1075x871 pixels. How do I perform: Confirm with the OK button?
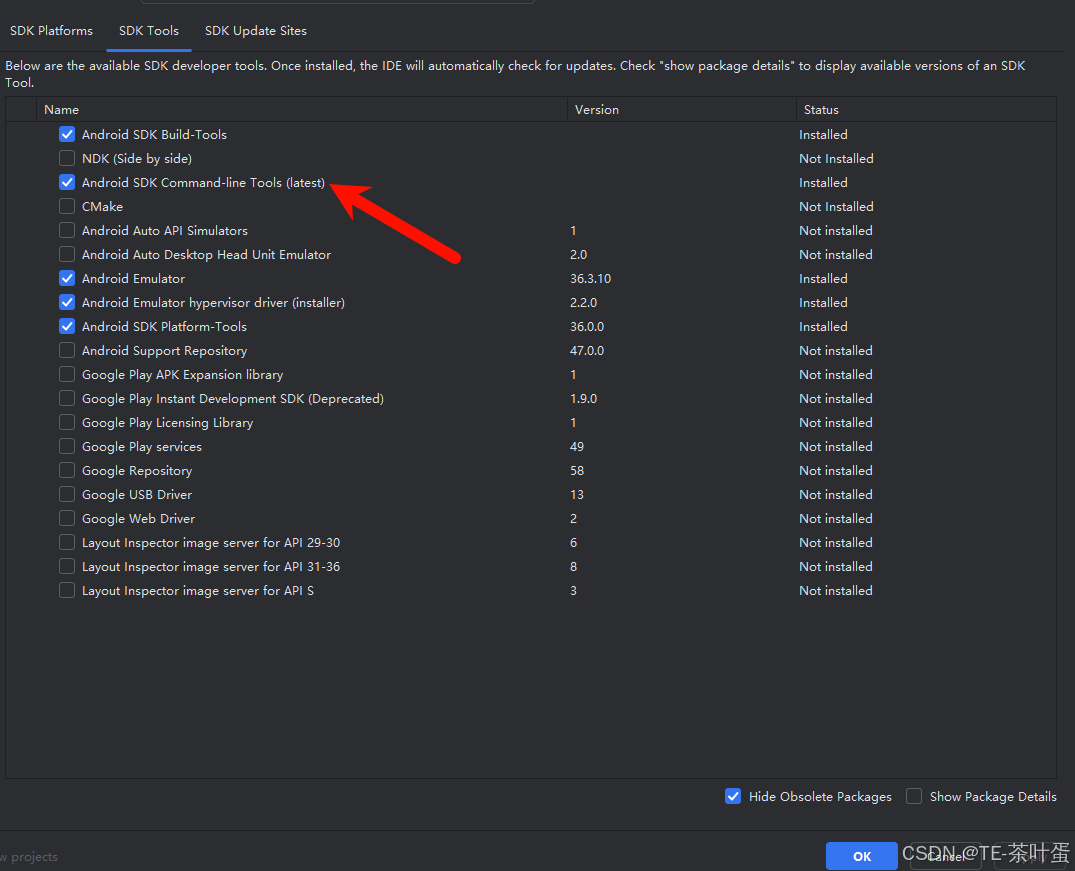(x=862, y=856)
